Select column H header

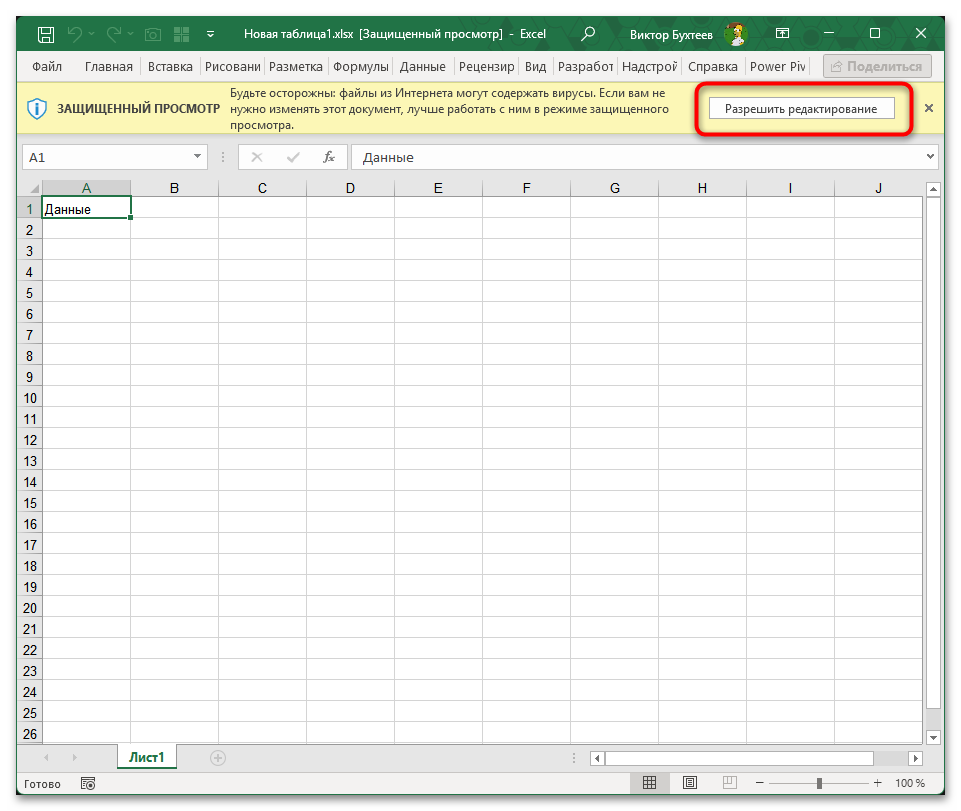(702, 188)
